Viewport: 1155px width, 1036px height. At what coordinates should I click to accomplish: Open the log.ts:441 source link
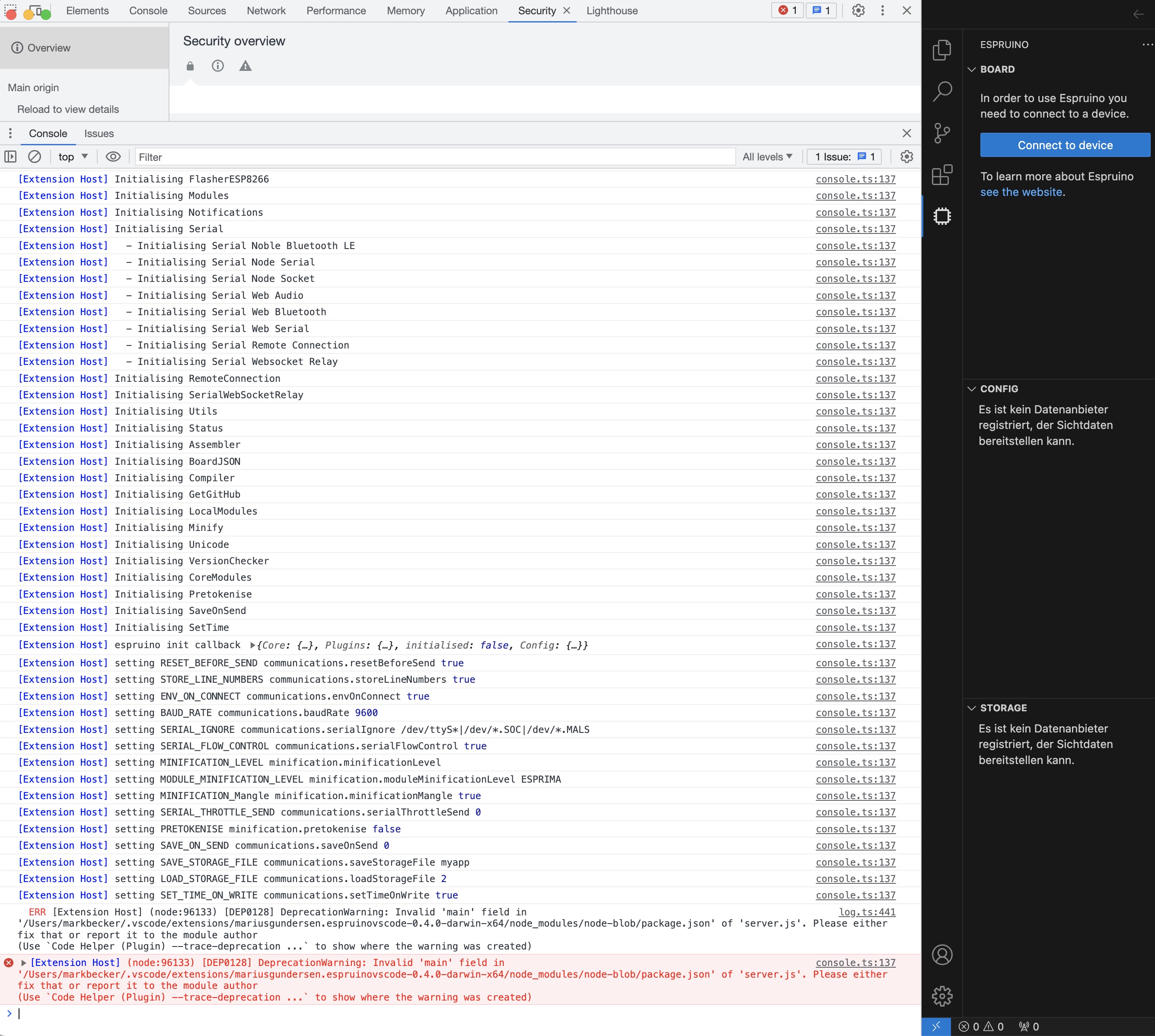pos(867,912)
